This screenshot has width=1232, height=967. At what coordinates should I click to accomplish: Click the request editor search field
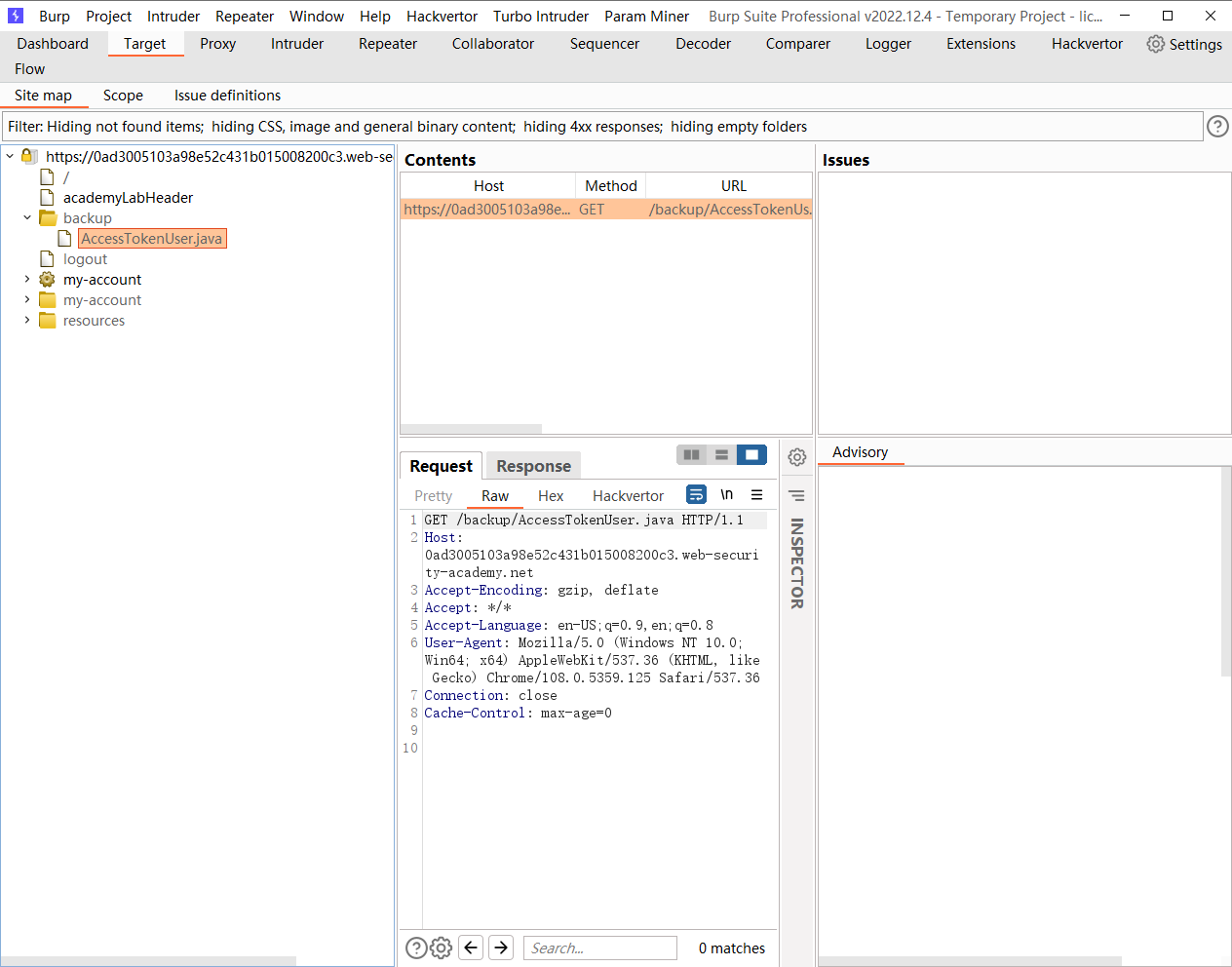[x=600, y=948]
